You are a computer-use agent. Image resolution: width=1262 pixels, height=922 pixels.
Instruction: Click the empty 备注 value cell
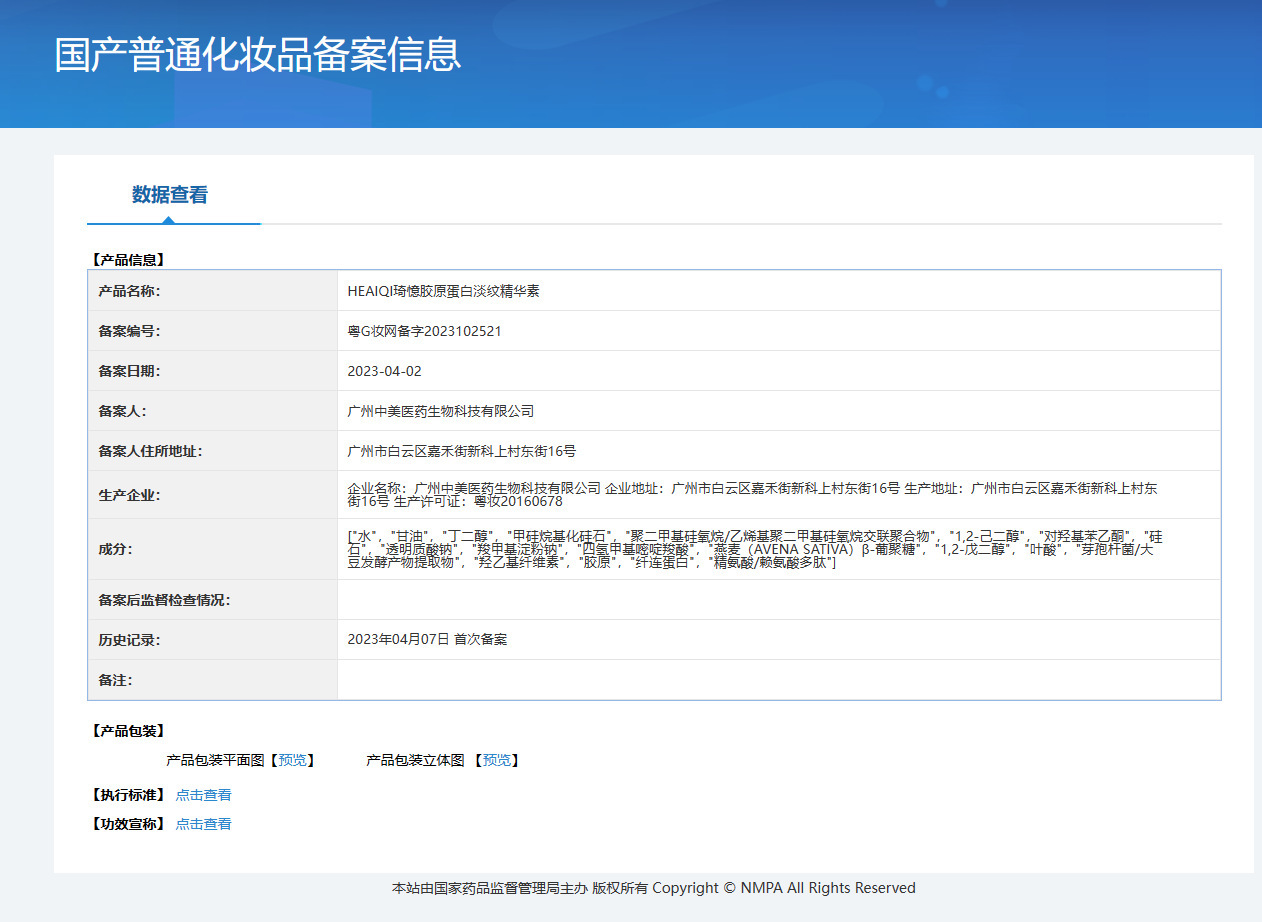pyautogui.click(x=778, y=680)
